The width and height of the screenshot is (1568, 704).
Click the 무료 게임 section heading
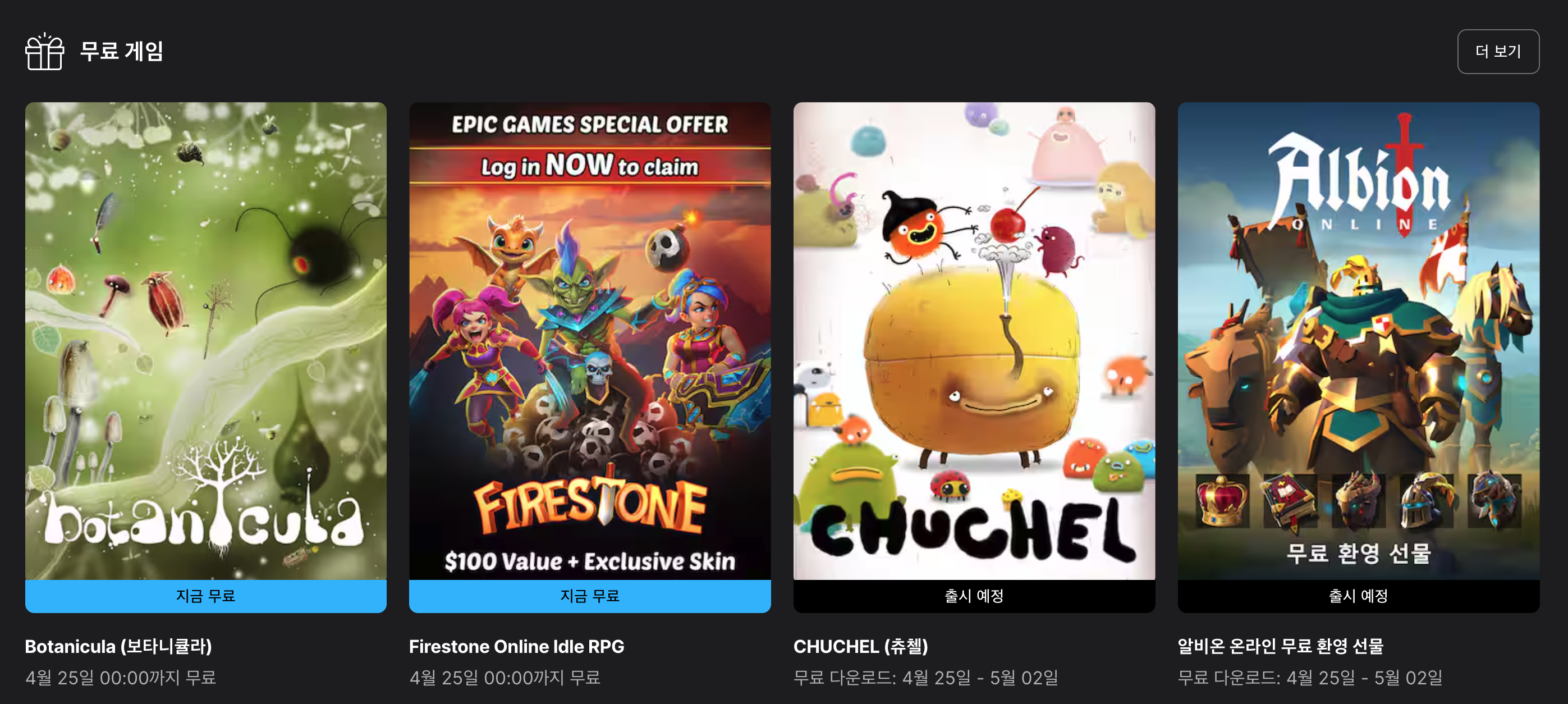(122, 51)
